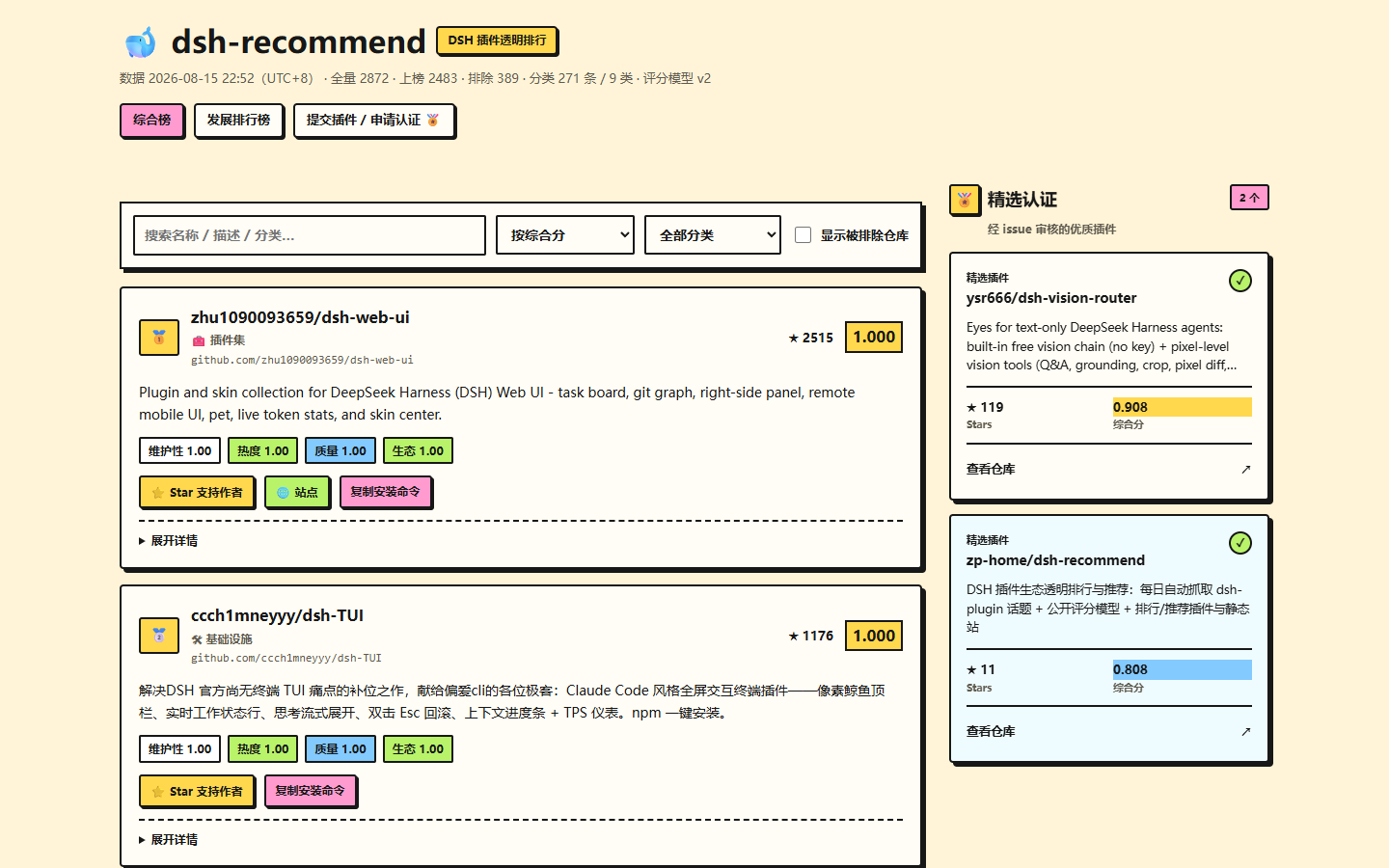The height and width of the screenshot is (868, 1389).
Task: Click the dsh-TUI description paragraph
Action: click(512, 702)
